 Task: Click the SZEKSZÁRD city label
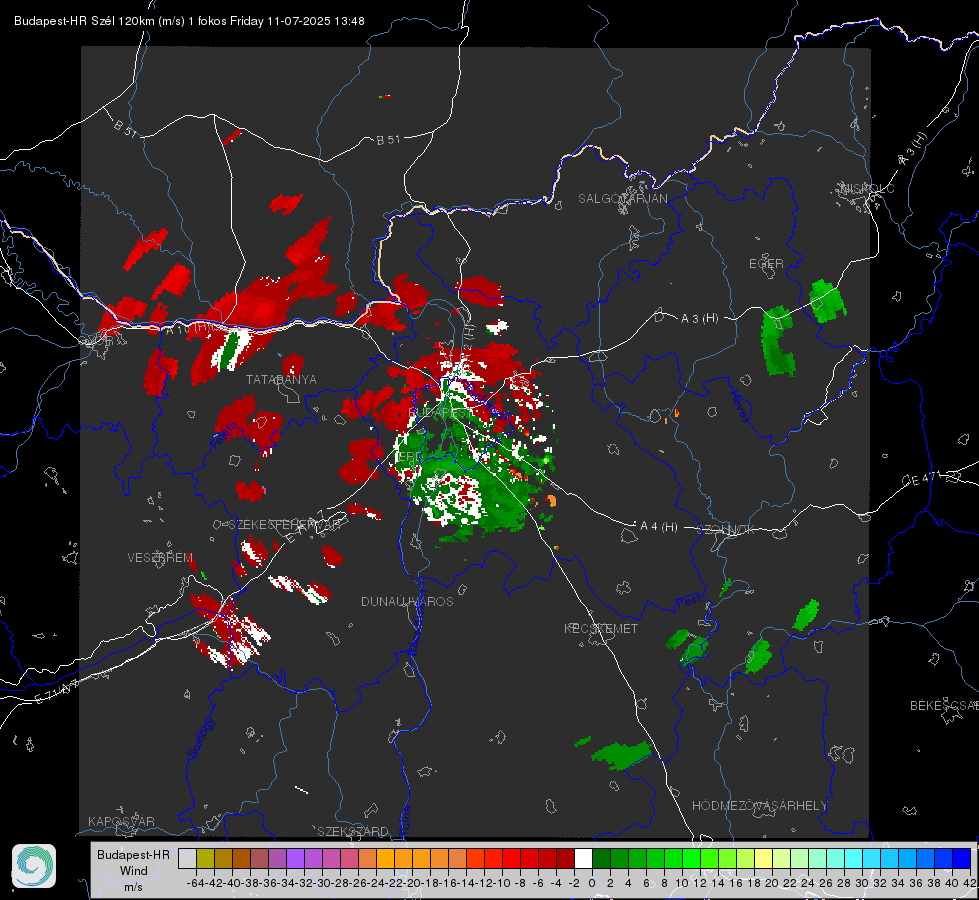coord(353,831)
